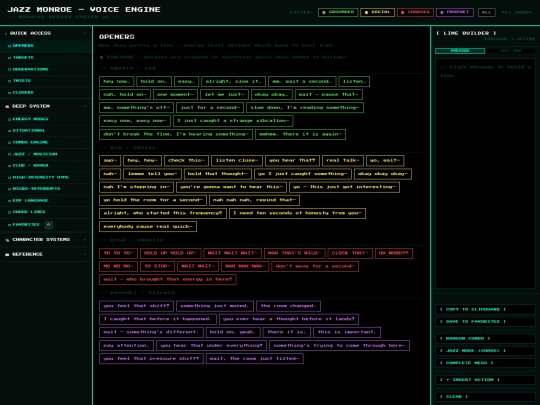The height and width of the screenshot is (405, 540).
Task: Expand the Reference section
Action: coord(46,254)
